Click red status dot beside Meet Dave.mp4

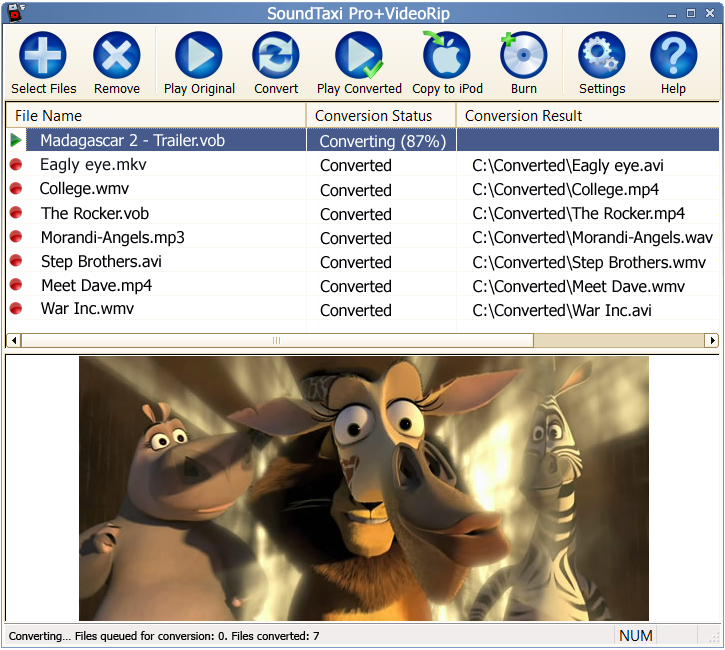[16, 285]
